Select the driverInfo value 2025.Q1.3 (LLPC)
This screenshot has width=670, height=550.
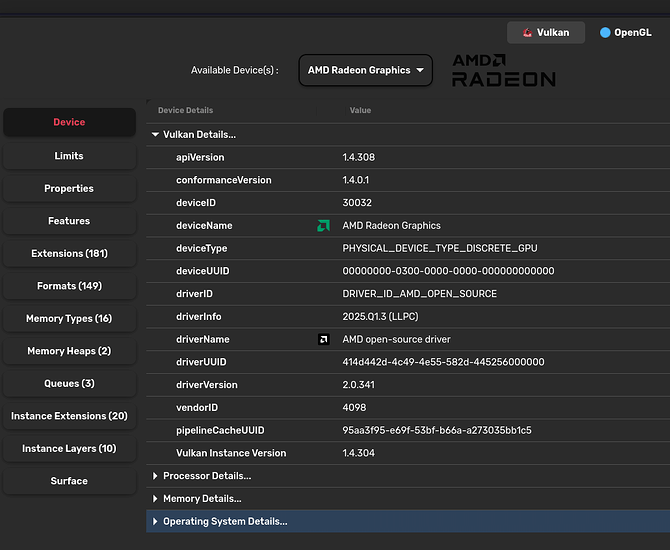380,317
